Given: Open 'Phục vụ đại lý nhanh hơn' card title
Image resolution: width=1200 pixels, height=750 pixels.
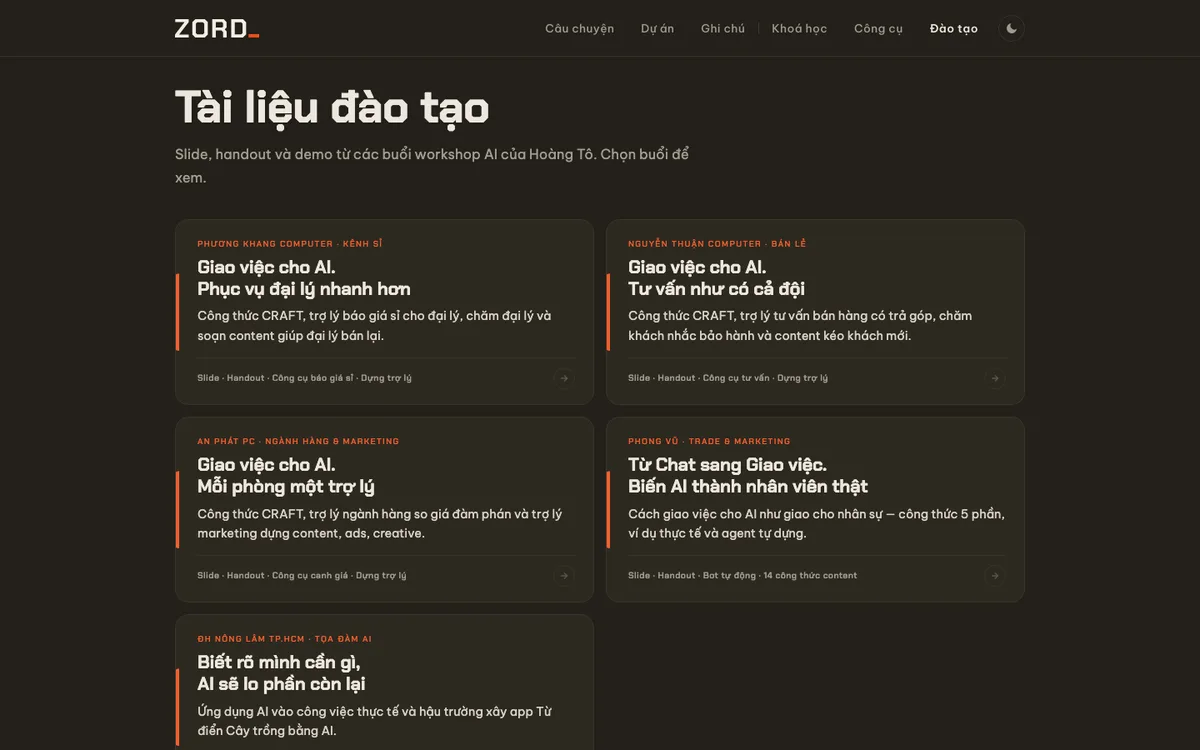Looking at the screenshot, I should 304,289.
